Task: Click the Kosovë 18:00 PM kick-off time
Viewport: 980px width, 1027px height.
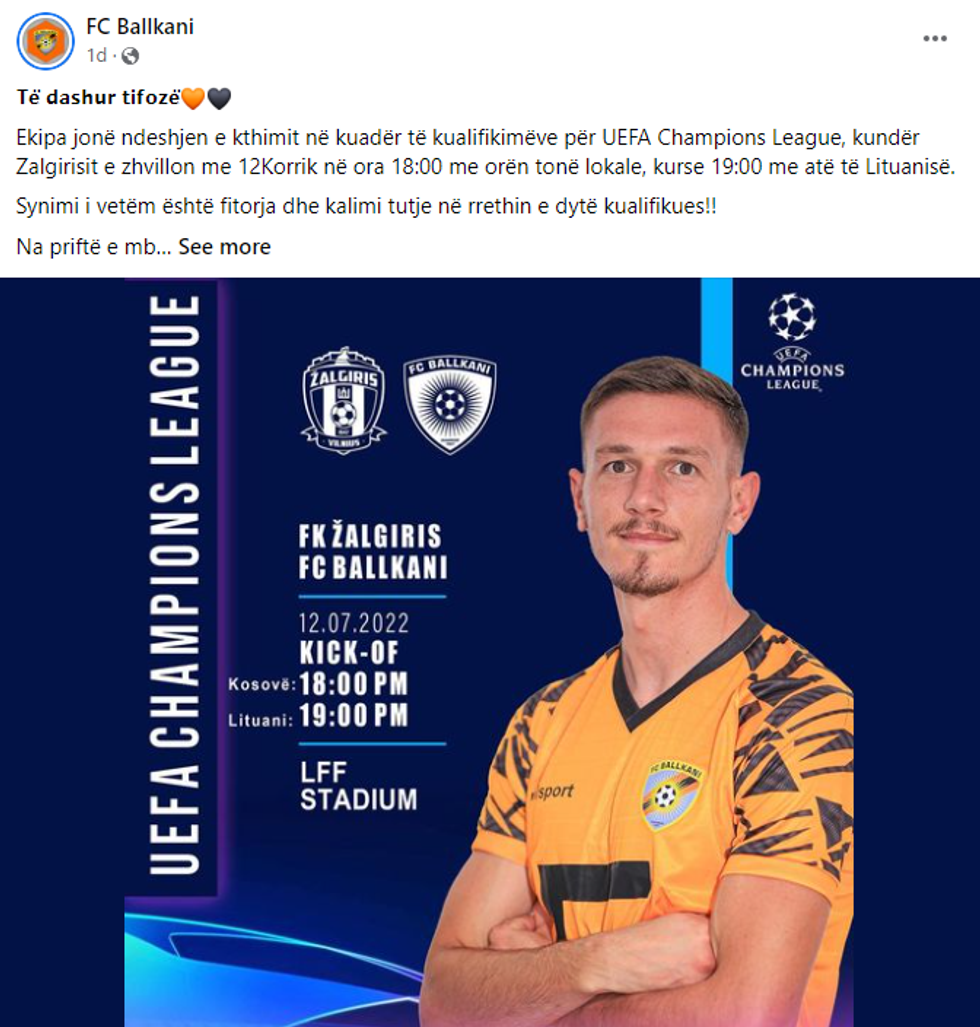Action: coord(318,684)
